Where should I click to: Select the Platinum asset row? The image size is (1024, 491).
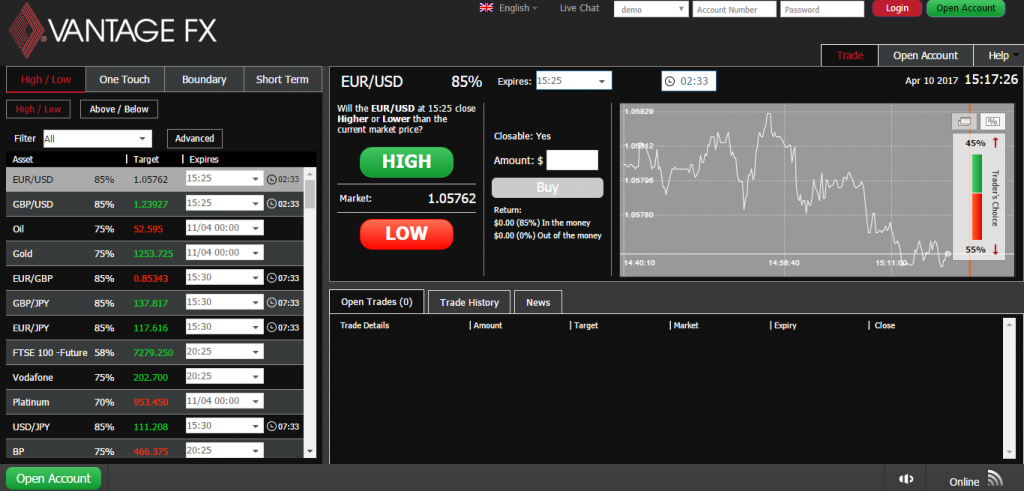(x=155, y=402)
